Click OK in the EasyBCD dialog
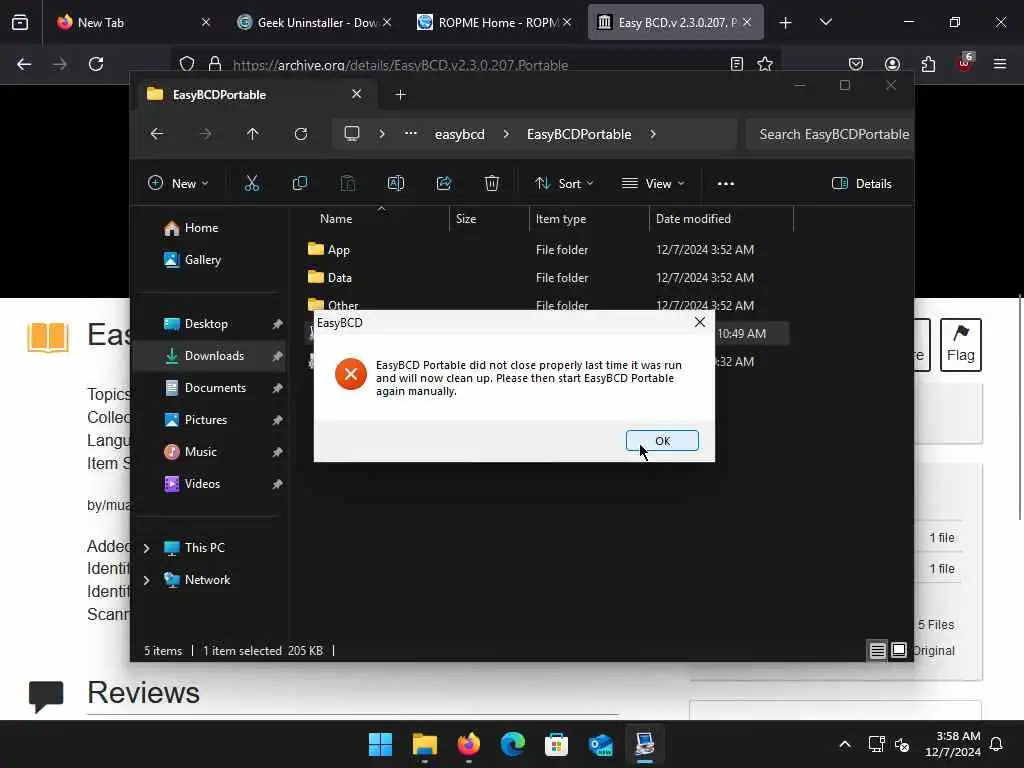Viewport: 1024px width, 768px height. pyautogui.click(x=662, y=441)
